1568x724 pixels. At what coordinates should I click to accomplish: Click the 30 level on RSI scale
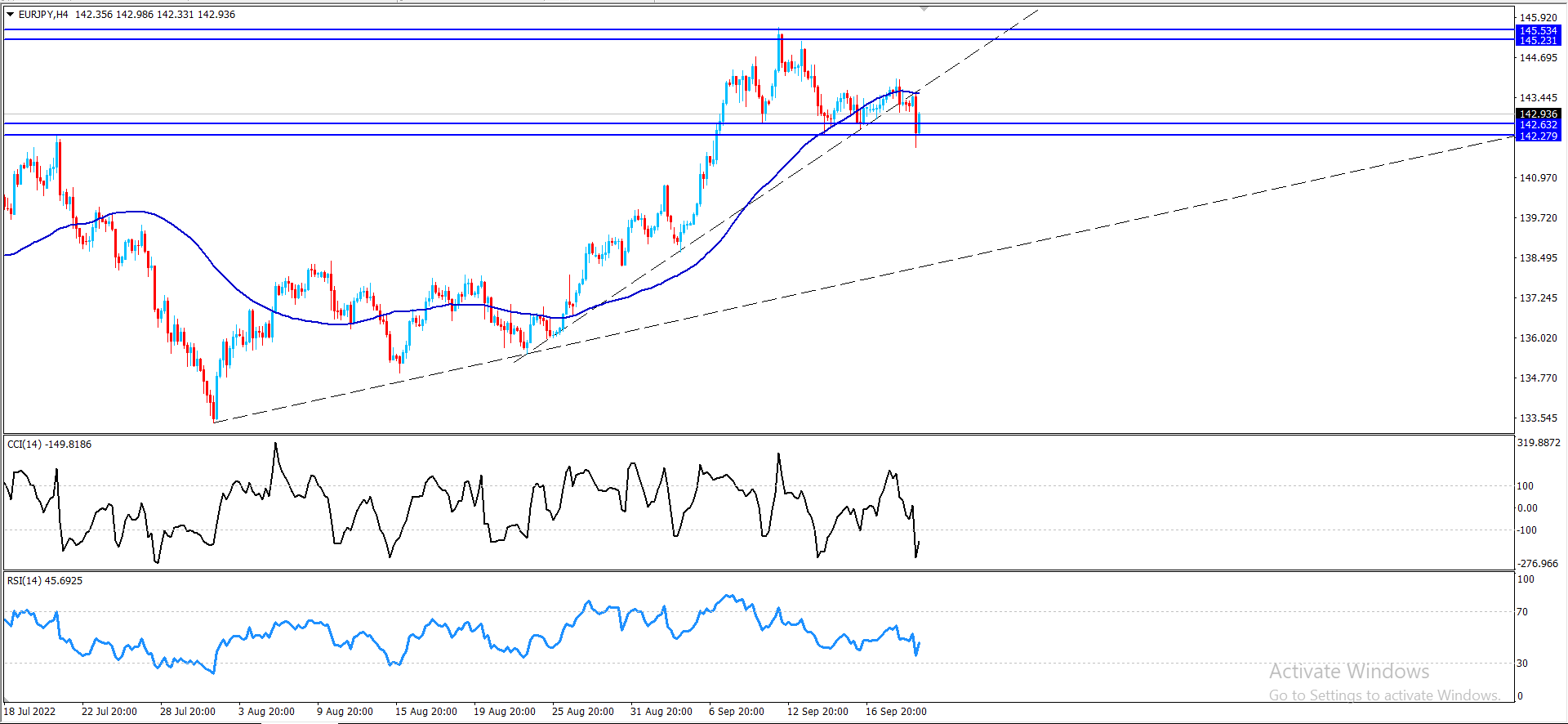[1522, 664]
